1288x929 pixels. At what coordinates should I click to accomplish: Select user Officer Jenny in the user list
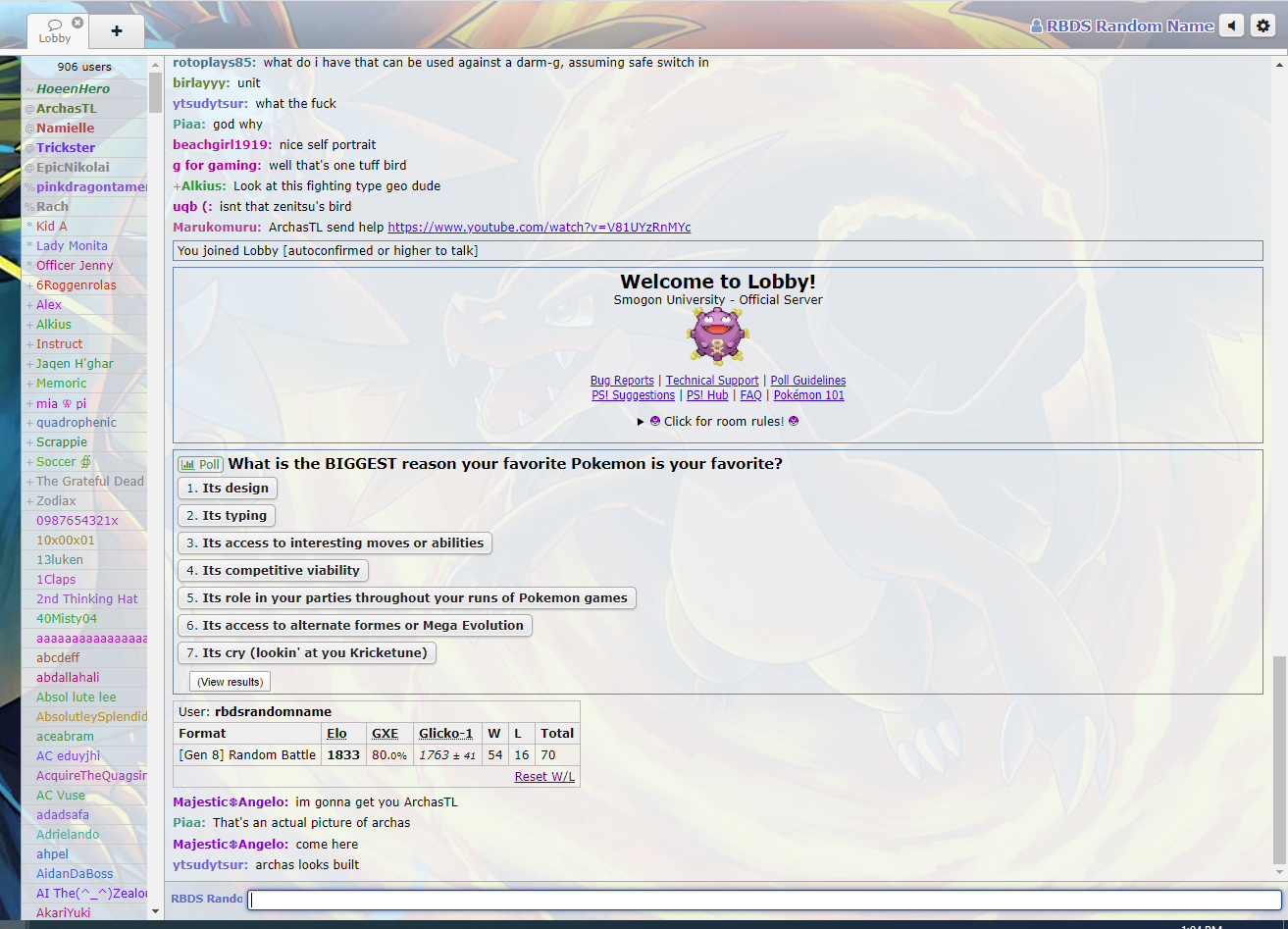84,266
